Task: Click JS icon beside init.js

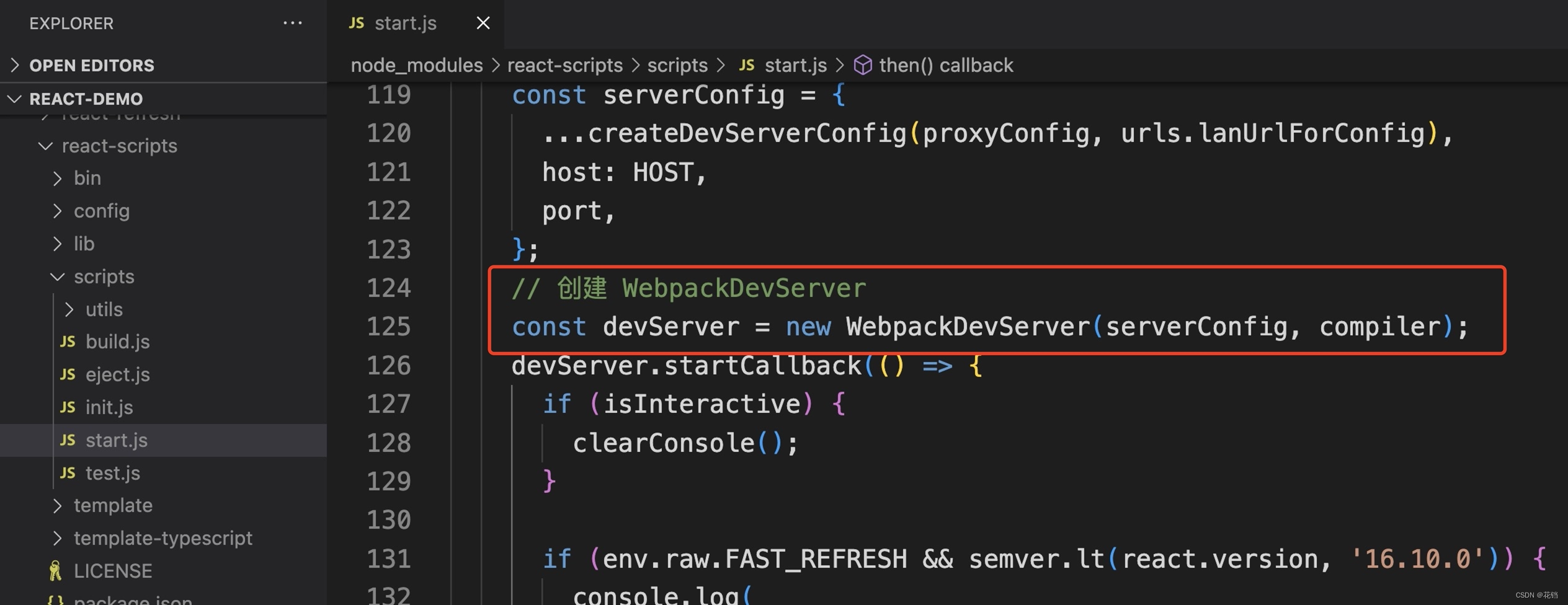Action: [x=68, y=408]
